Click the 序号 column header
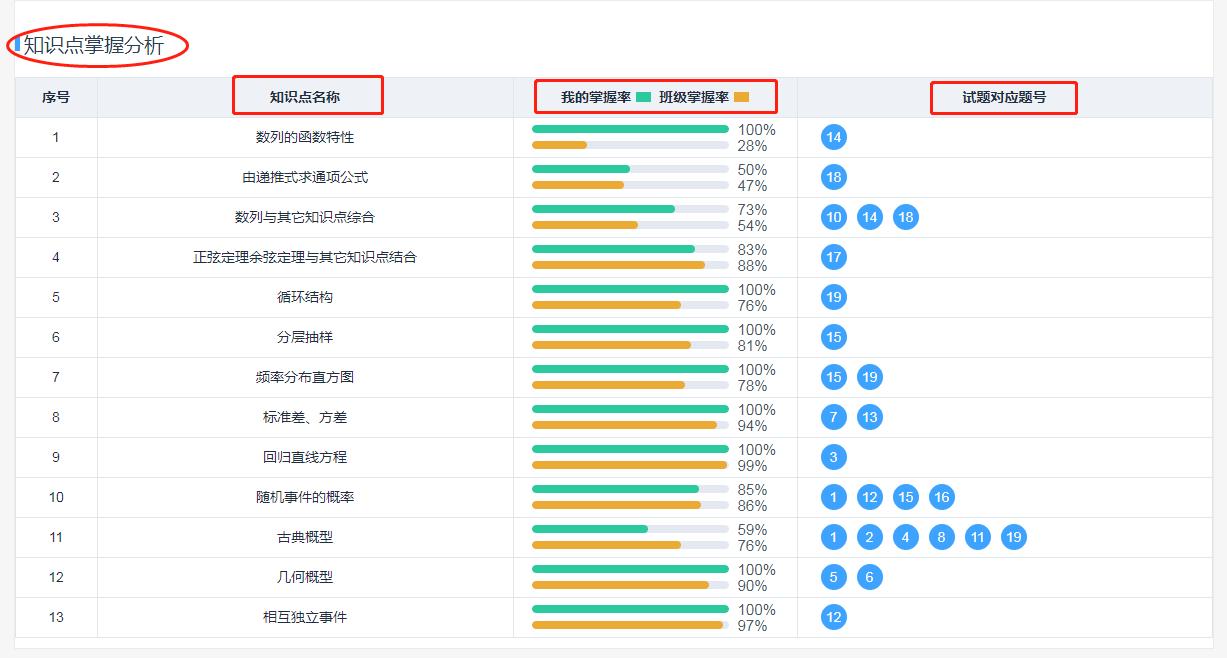The image size is (1227, 658). (55, 96)
